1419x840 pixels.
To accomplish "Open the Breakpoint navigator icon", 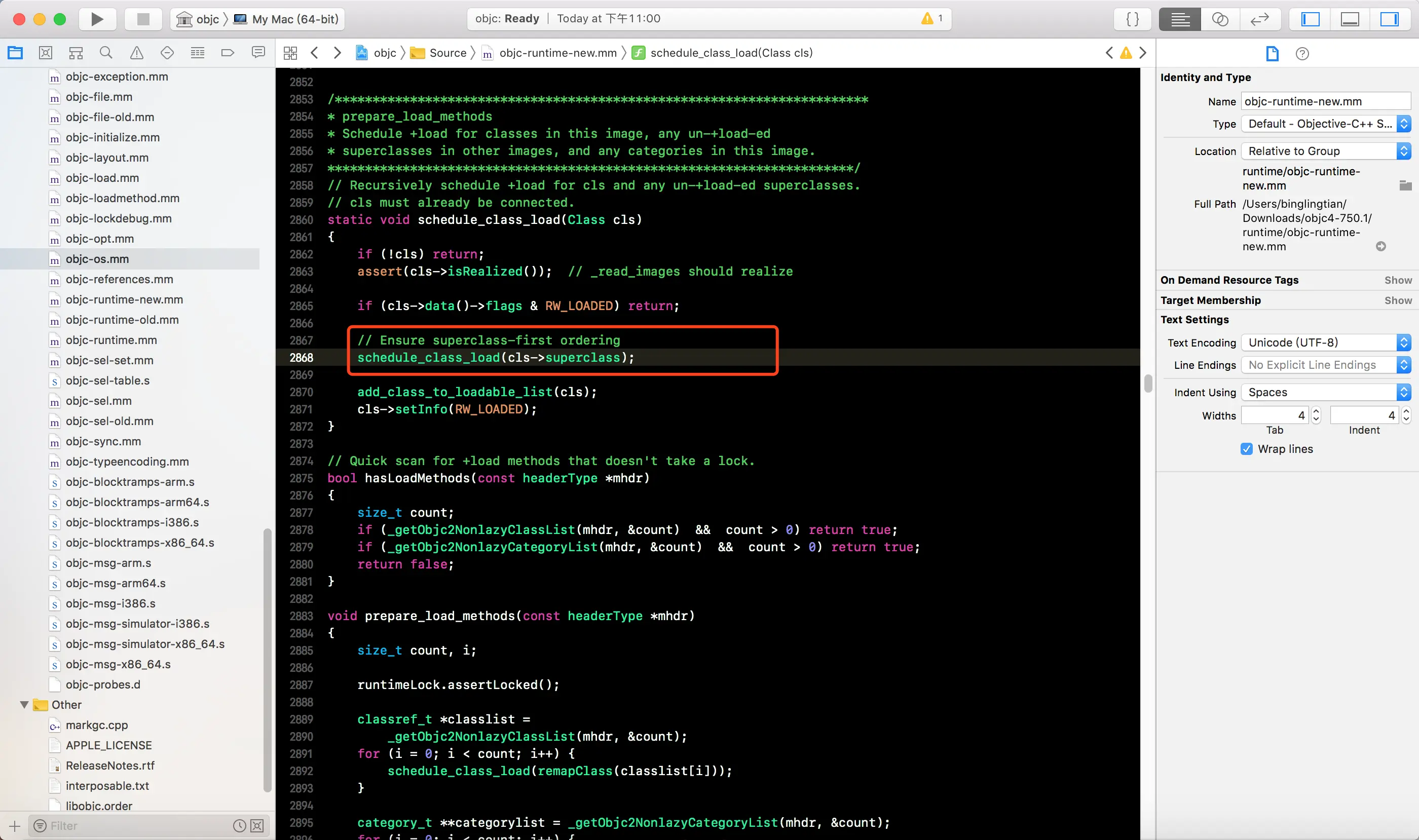I will [228, 53].
